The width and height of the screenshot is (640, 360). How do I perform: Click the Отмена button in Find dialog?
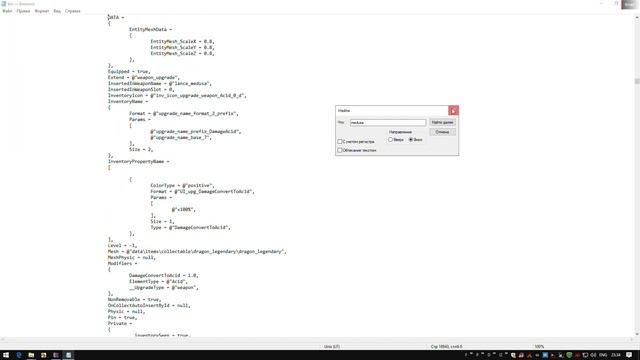442,132
